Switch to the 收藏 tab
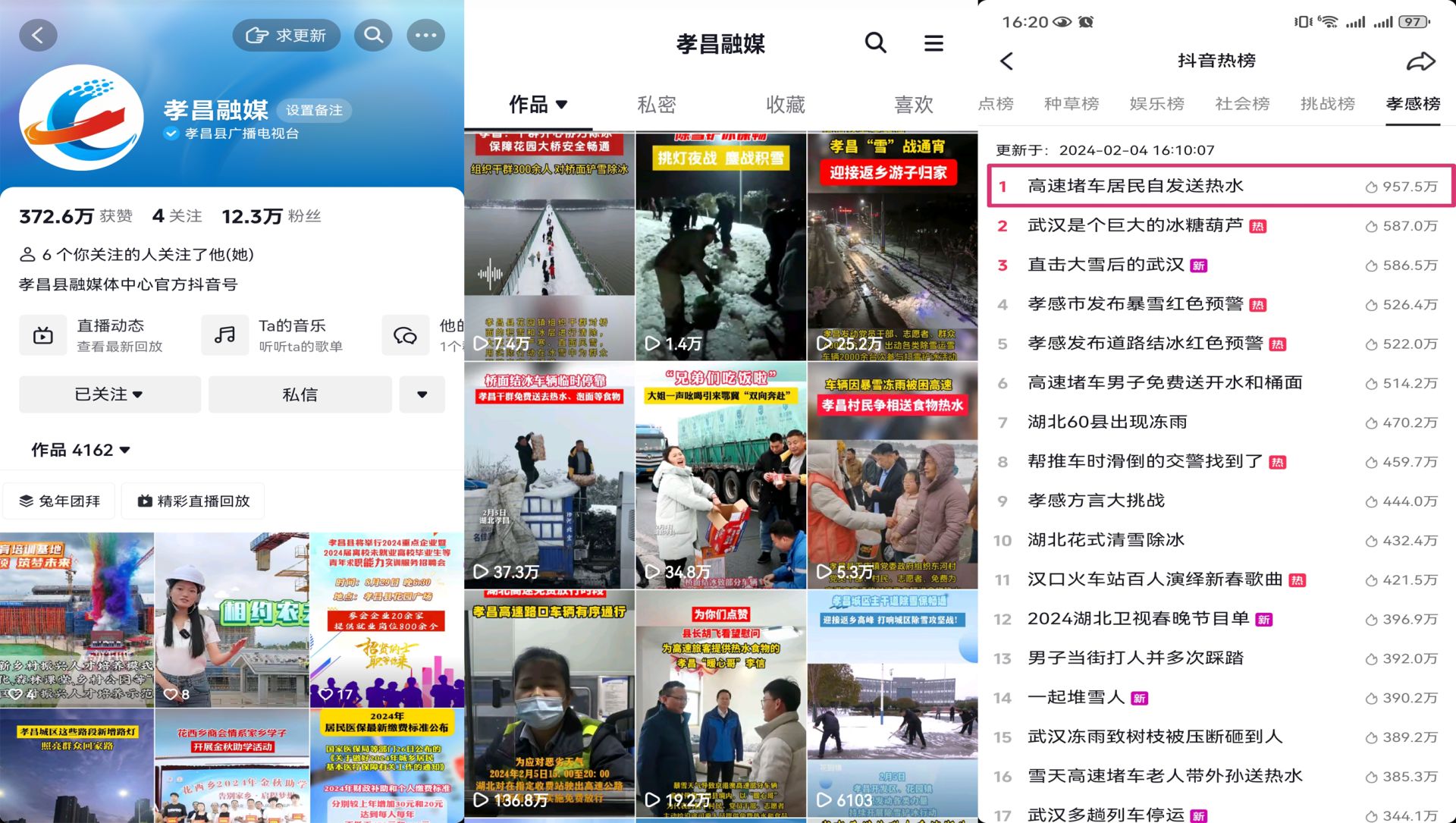The width and height of the screenshot is (1456, 823). coord(786,105)
